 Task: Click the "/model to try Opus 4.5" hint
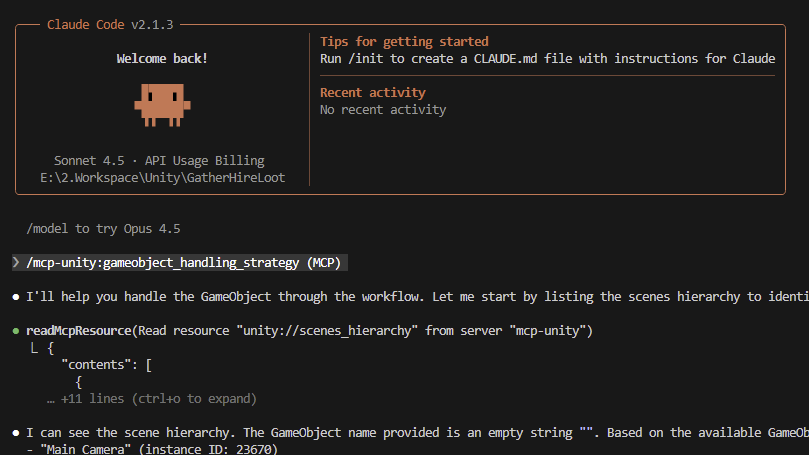[103, 229]
